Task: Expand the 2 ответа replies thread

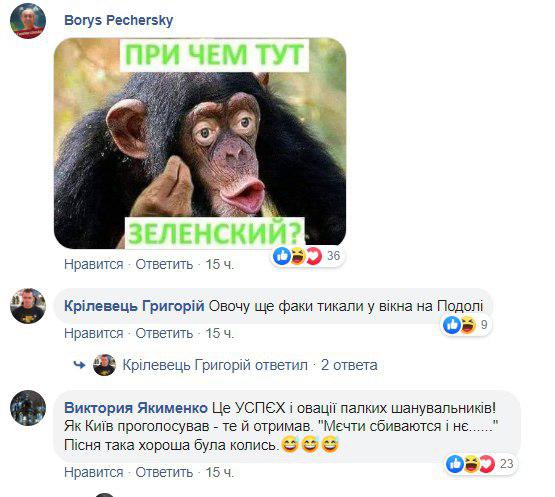Action: point(349,365)
